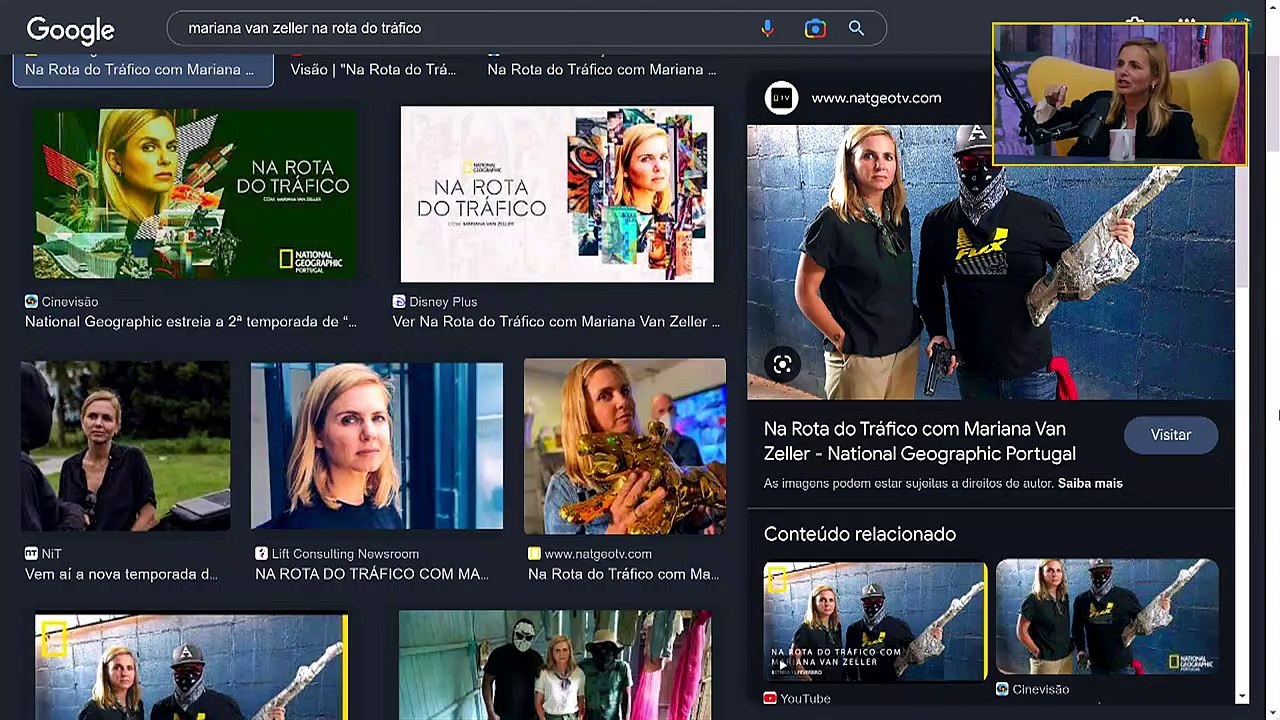Open Google Lens camera search icon
The image size is (1280, 720).
coord(815,29)
